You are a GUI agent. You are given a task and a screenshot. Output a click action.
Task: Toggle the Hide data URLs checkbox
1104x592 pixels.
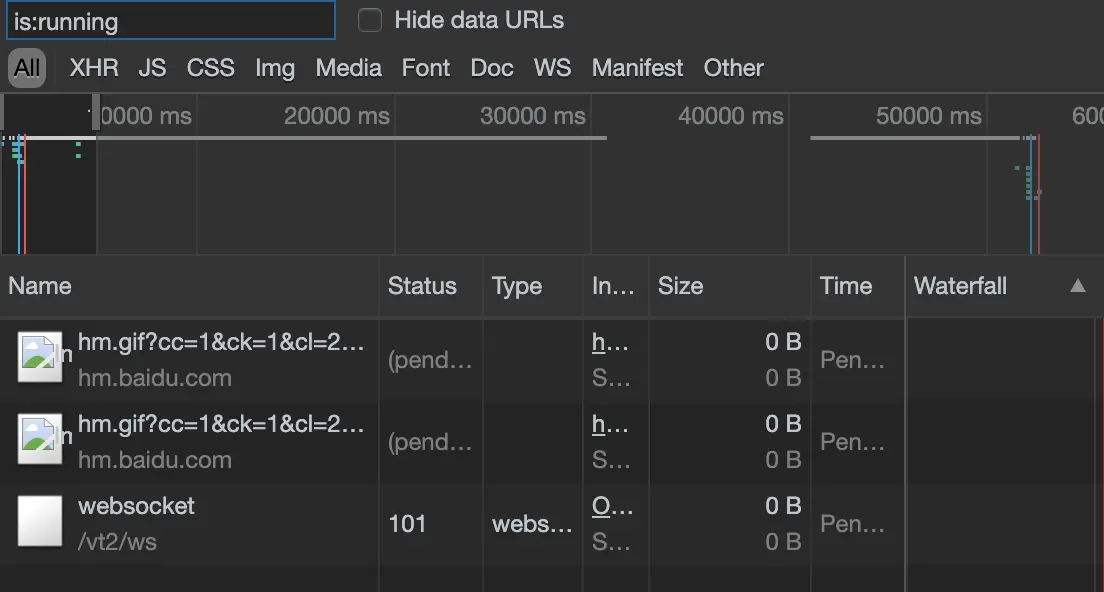(370, 20)
